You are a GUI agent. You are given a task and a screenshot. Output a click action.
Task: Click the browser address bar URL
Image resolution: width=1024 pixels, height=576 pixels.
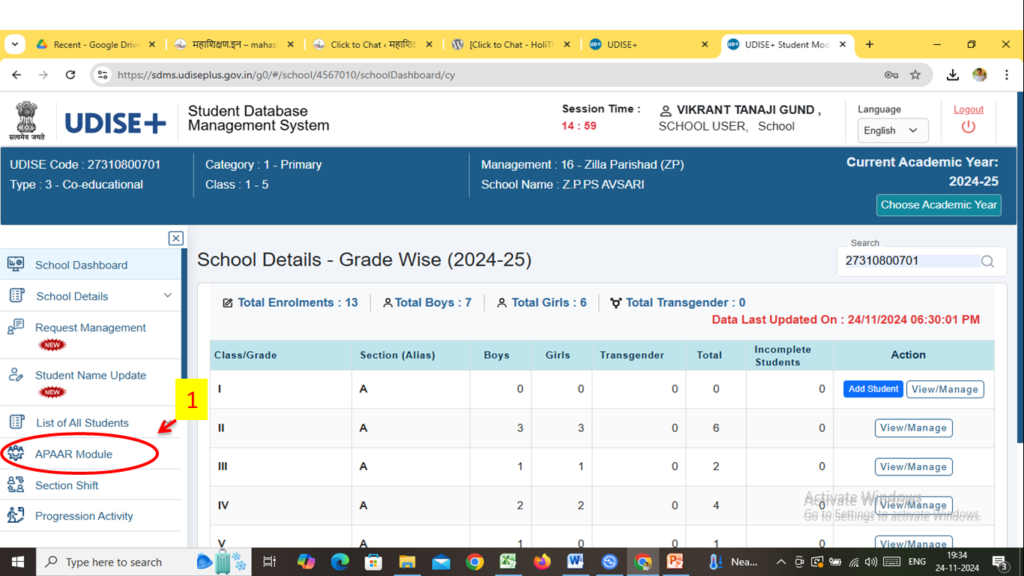coord(286,75)
